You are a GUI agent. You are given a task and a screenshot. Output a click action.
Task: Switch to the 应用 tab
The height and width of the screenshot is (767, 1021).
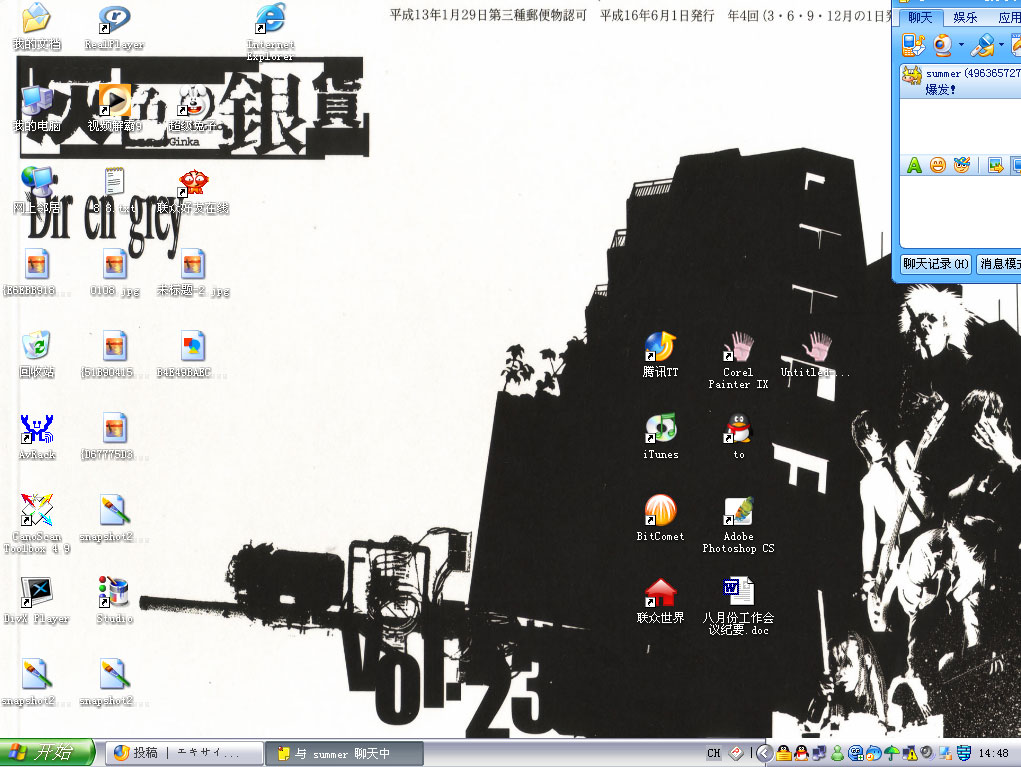tap(1007, 18)
